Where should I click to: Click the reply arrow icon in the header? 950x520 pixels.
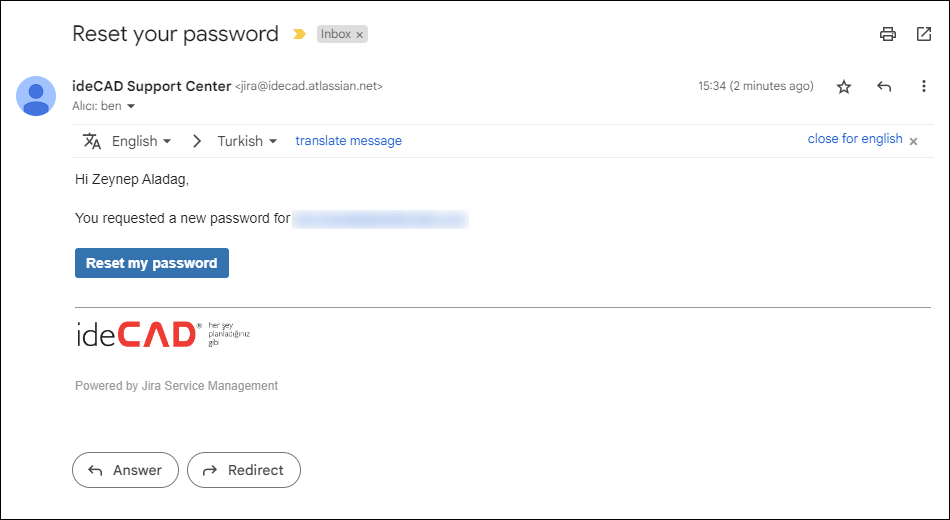883,87
